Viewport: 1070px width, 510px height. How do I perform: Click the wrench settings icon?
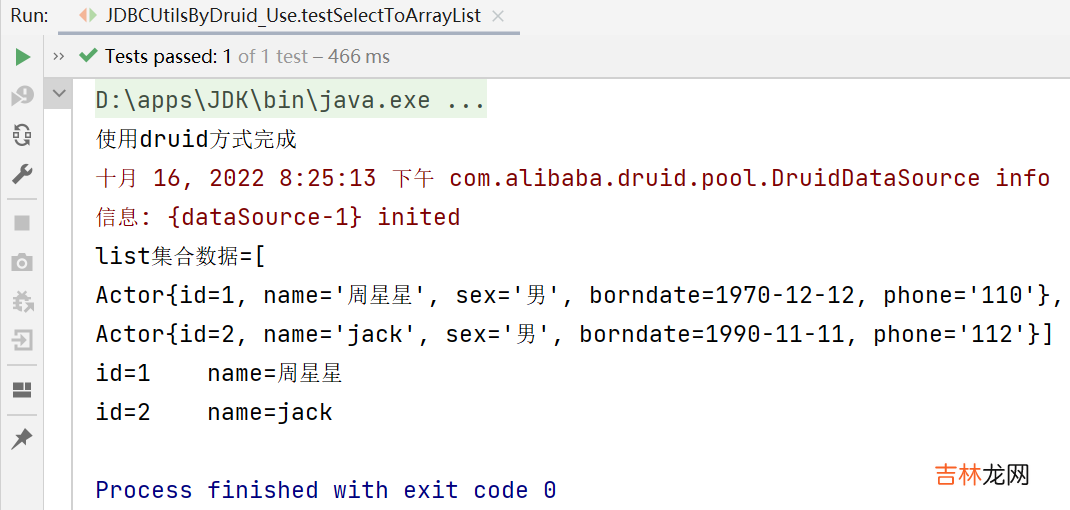pos(22,175)
